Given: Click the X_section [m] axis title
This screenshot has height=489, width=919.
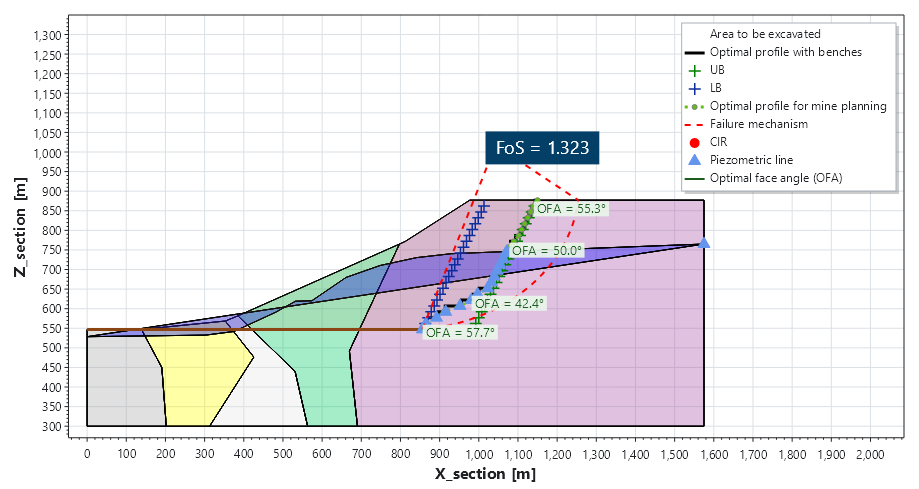Looking at the screenshot, I should [x=485, y=474].
